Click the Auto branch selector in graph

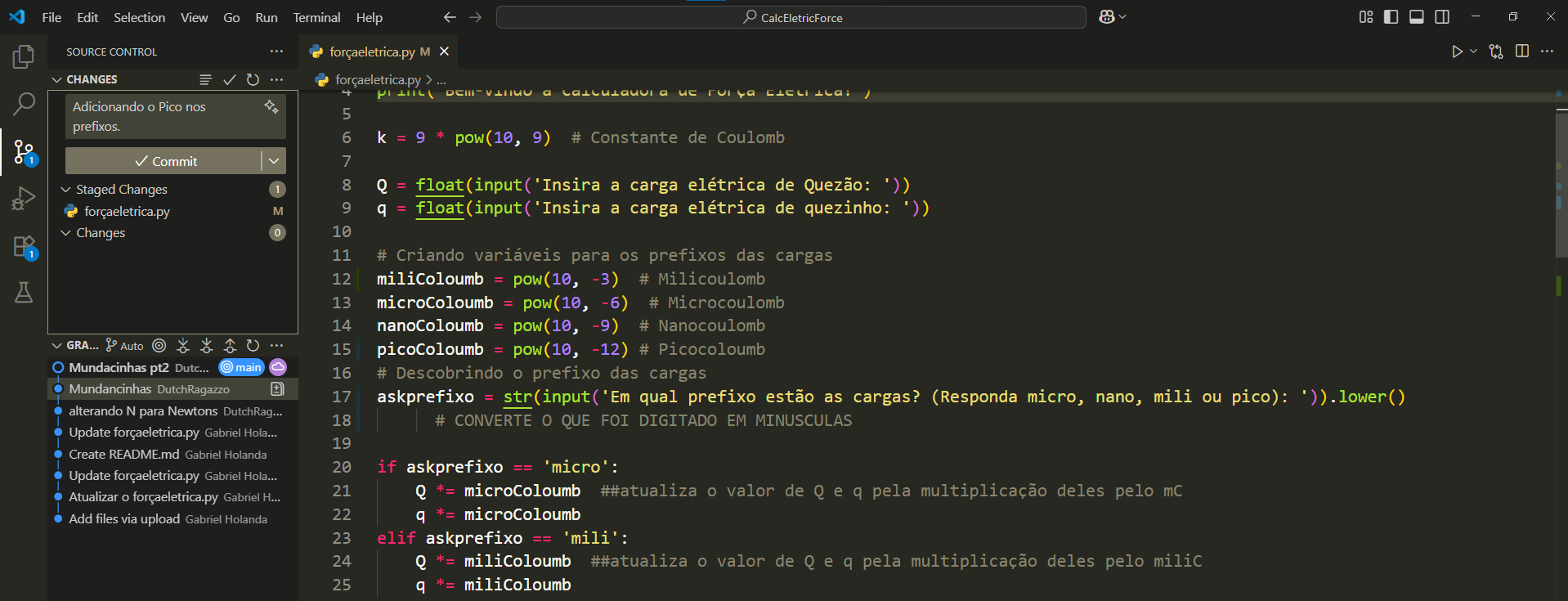(124, 346)
